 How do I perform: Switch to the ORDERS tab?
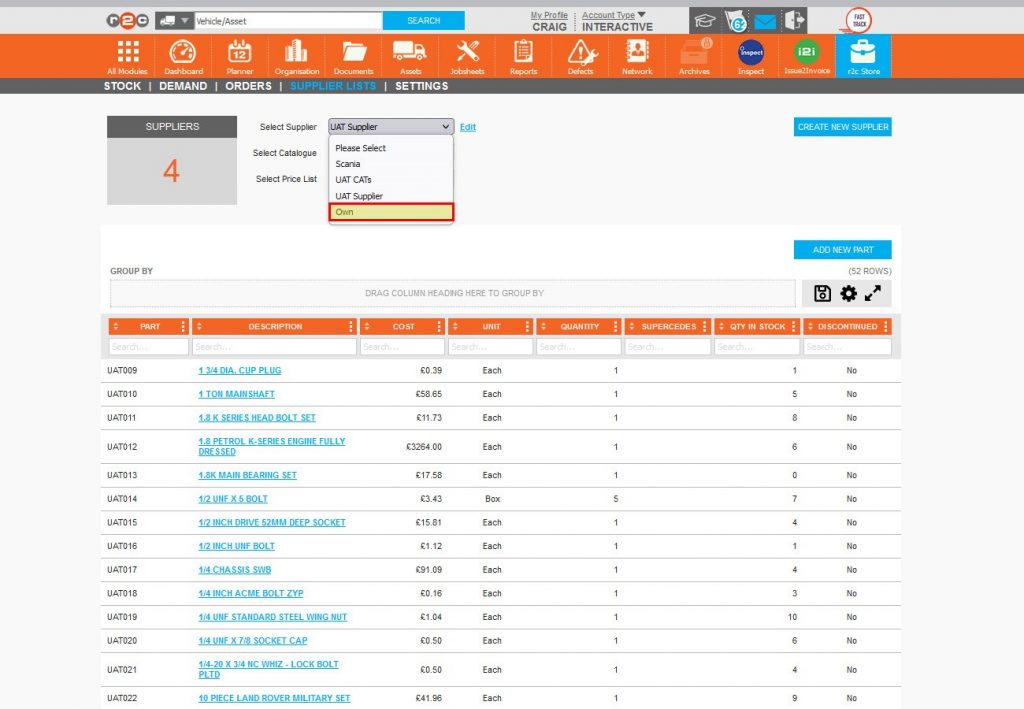click(x=248, y=86)
